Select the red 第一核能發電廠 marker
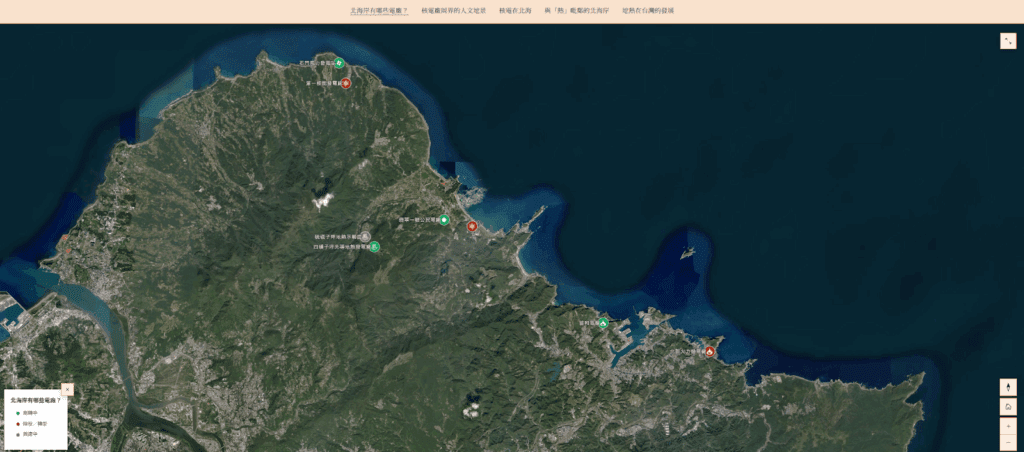Viewport: 1024px width, 452px height. 346,83
